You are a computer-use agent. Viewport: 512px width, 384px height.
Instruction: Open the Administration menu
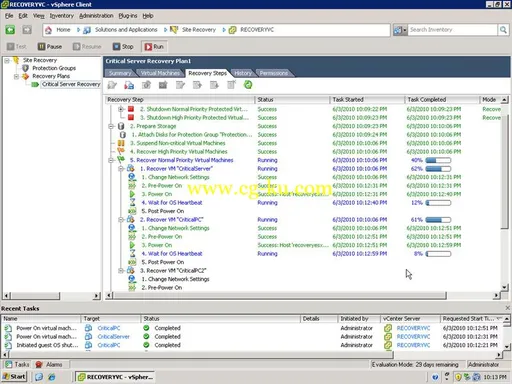click(x=96, y=16)
